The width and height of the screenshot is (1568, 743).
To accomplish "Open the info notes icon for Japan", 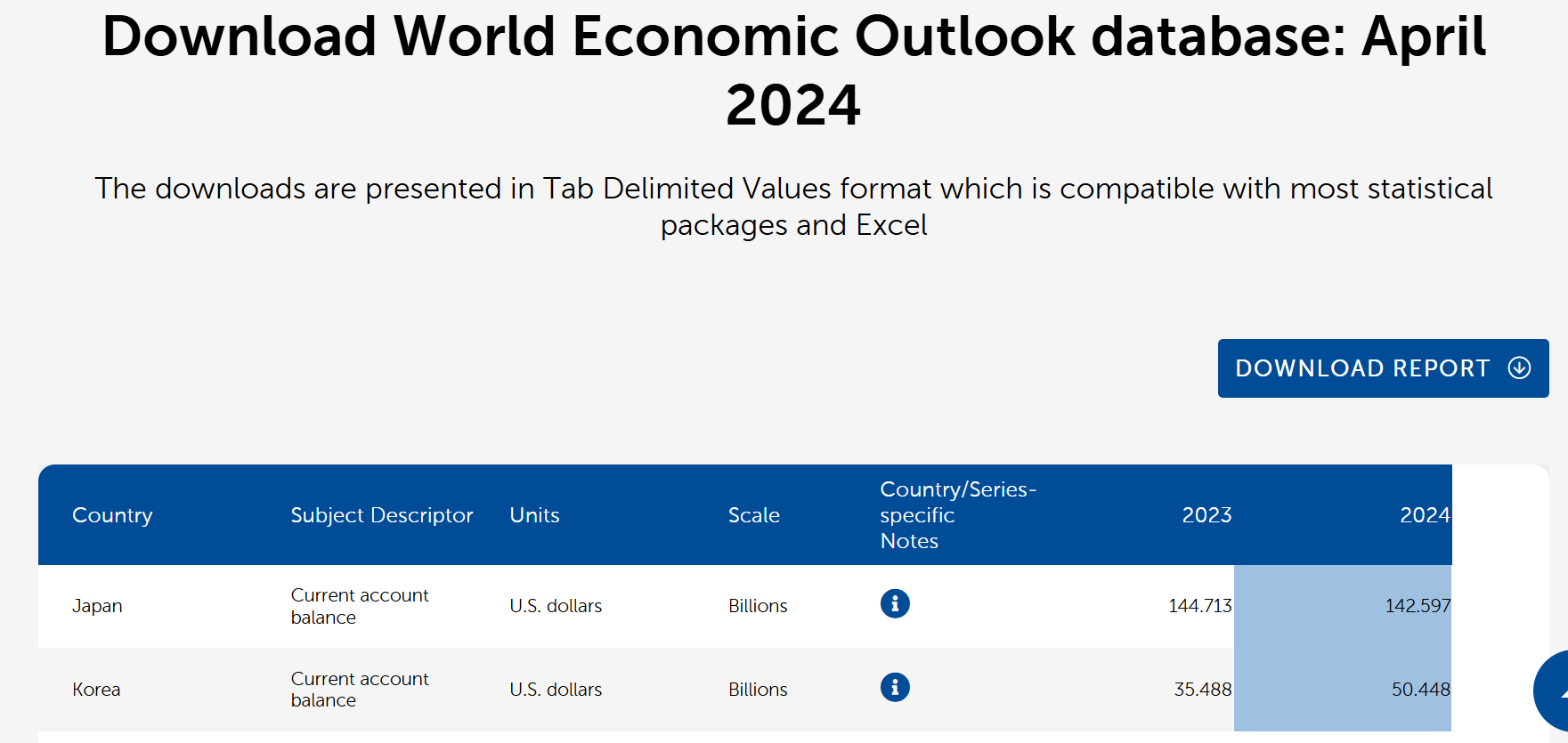I will (895, 604).
